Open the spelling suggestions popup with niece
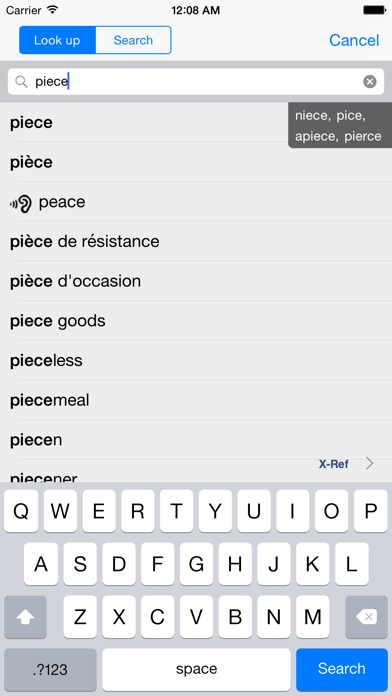 coord(340,125)
